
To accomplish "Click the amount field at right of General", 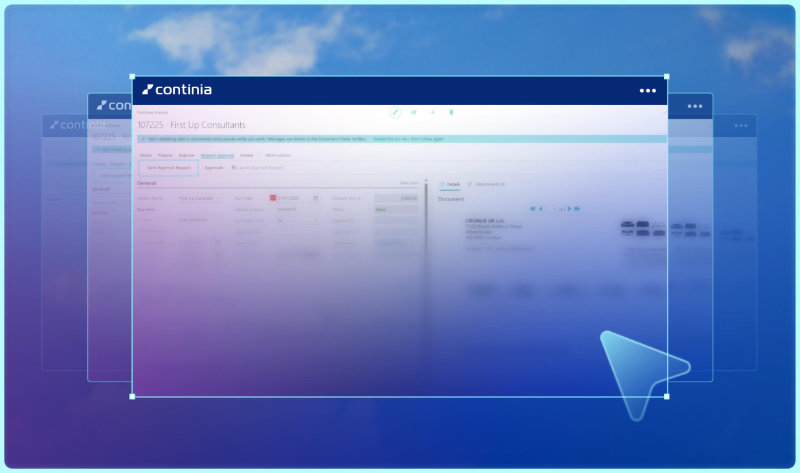I will coord(396,198).
